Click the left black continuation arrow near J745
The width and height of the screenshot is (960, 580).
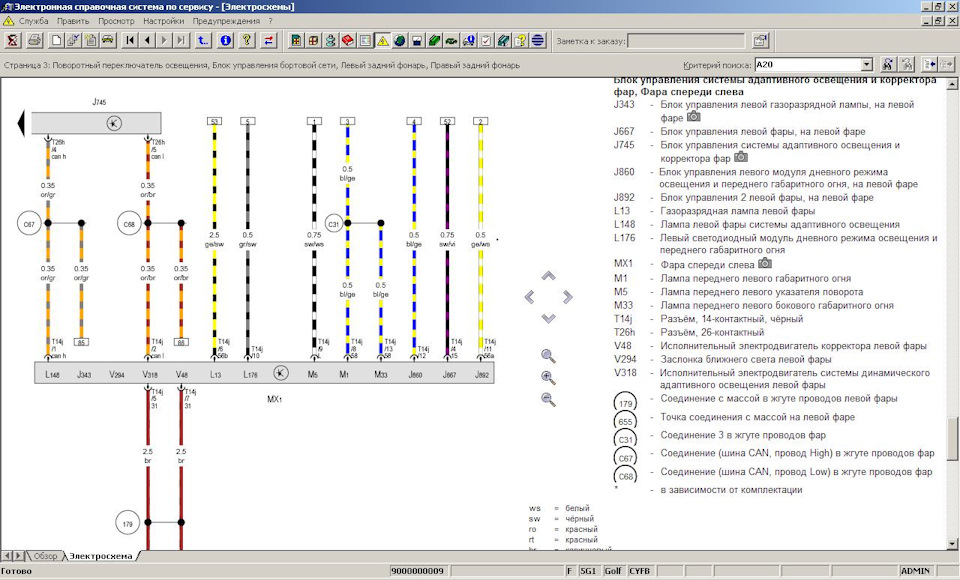click(x=21, y=122)
